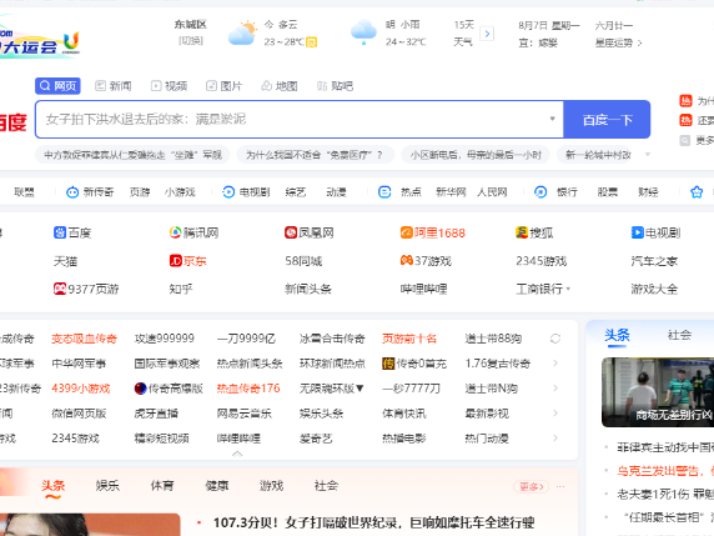The image size is (714, 536).
Task: Click the rainy cloud icon for tomorrow
Action: [x=363, y=33]
